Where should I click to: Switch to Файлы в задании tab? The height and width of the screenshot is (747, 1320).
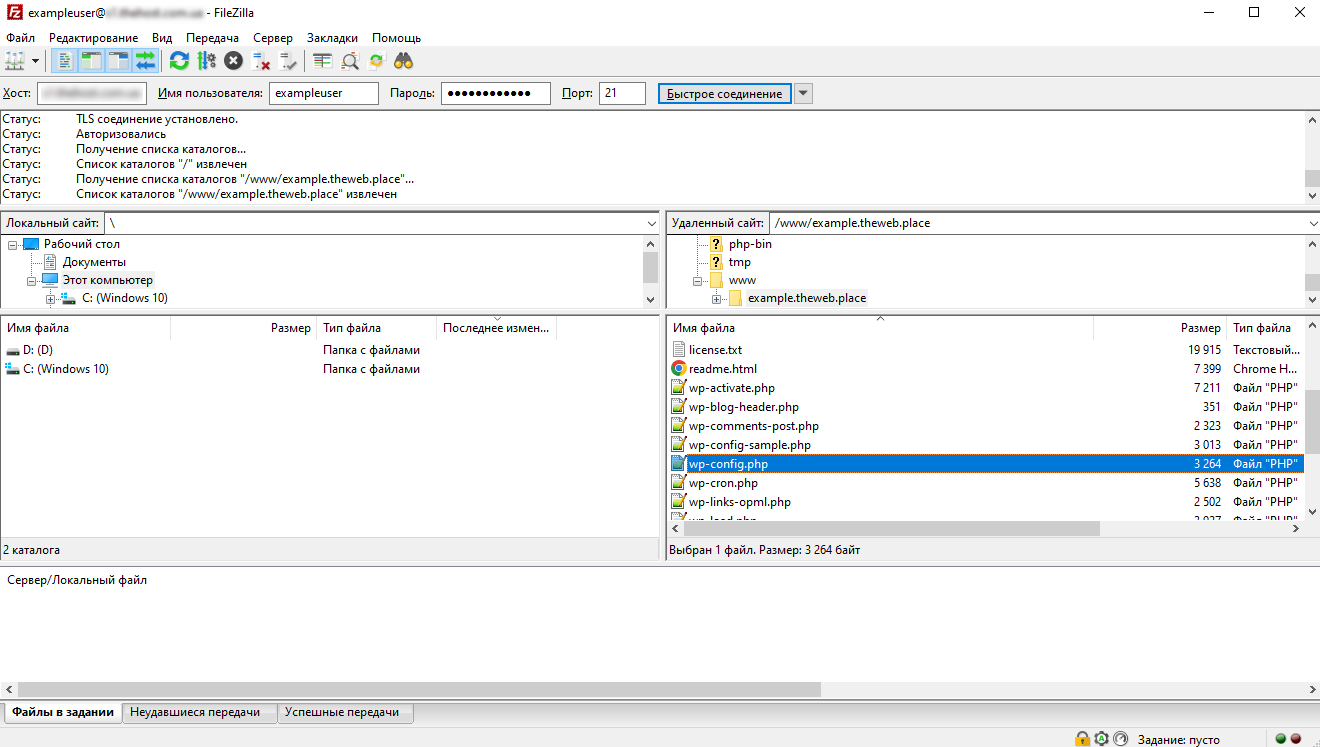click(x=63, y=713)
